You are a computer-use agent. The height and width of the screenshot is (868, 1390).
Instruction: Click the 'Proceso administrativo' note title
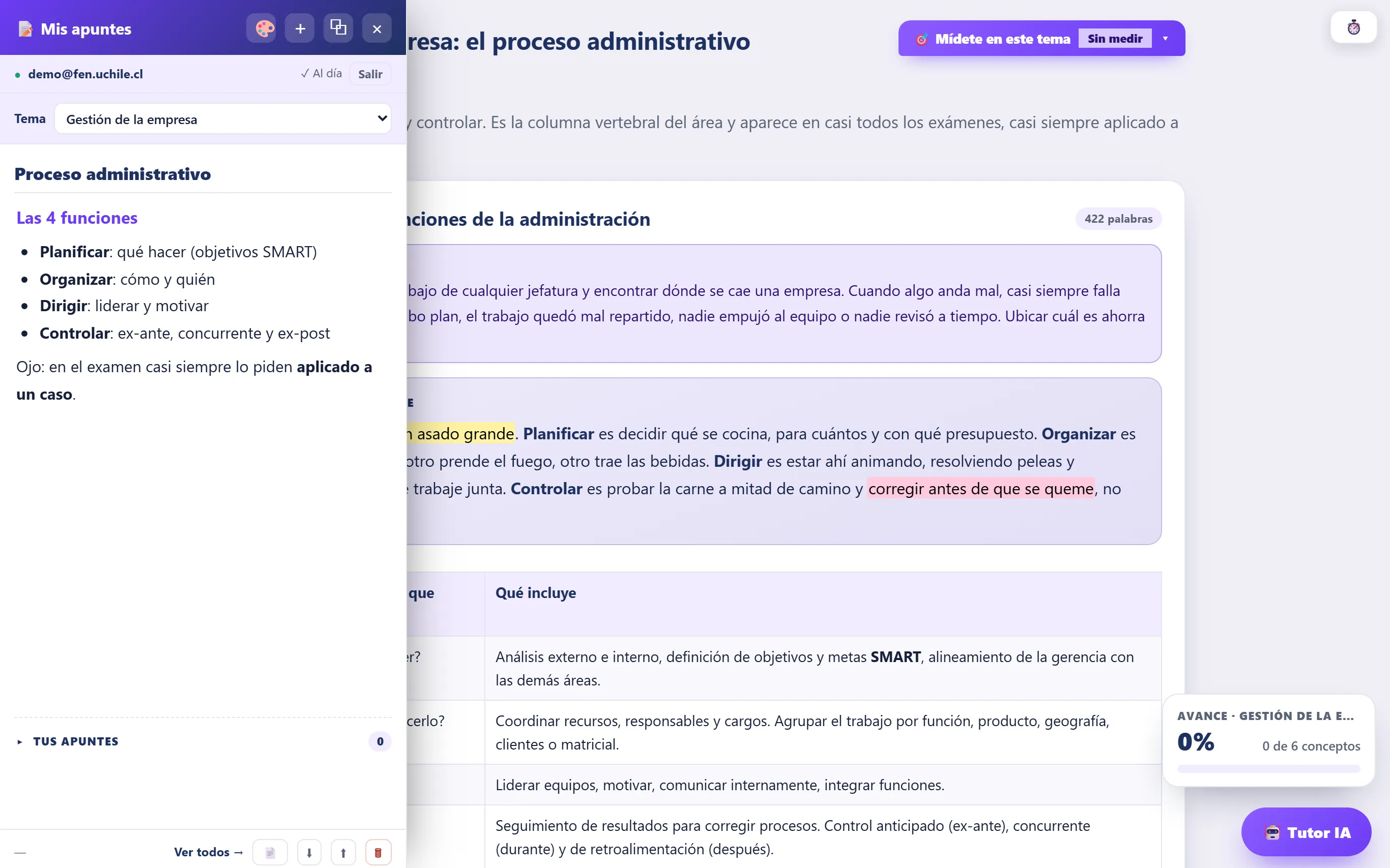tap(112, 174)
